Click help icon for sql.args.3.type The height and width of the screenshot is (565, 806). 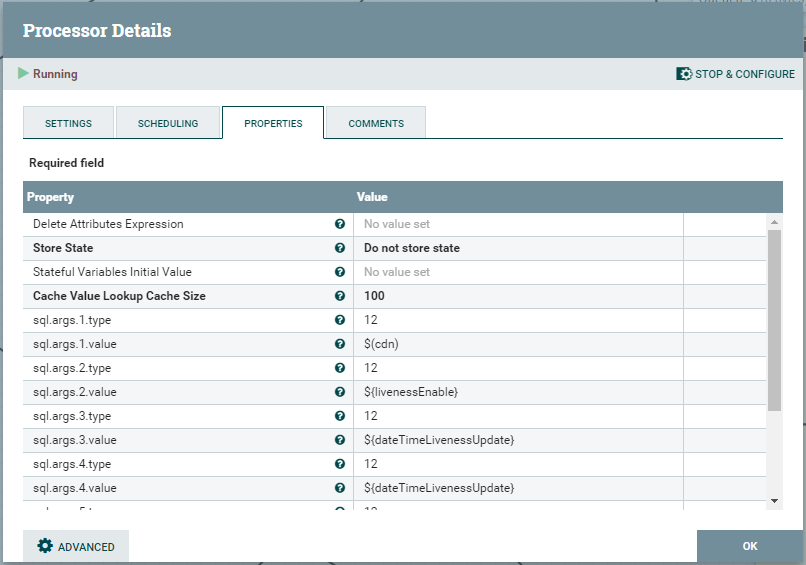[x=340, y=415]
